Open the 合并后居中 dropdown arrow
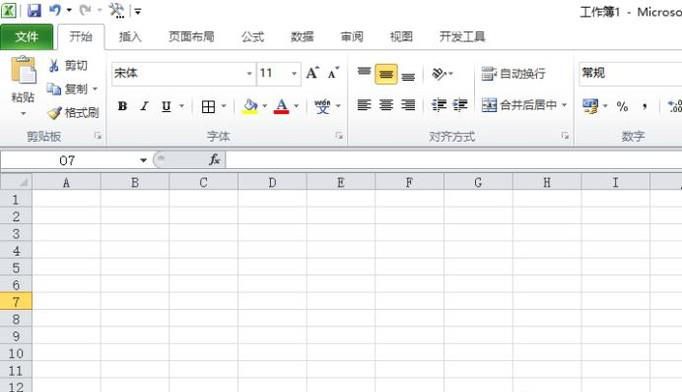Image resolution: width=682 pixels, height=392 pixels. pyautogui.click(x=565, y=105)
